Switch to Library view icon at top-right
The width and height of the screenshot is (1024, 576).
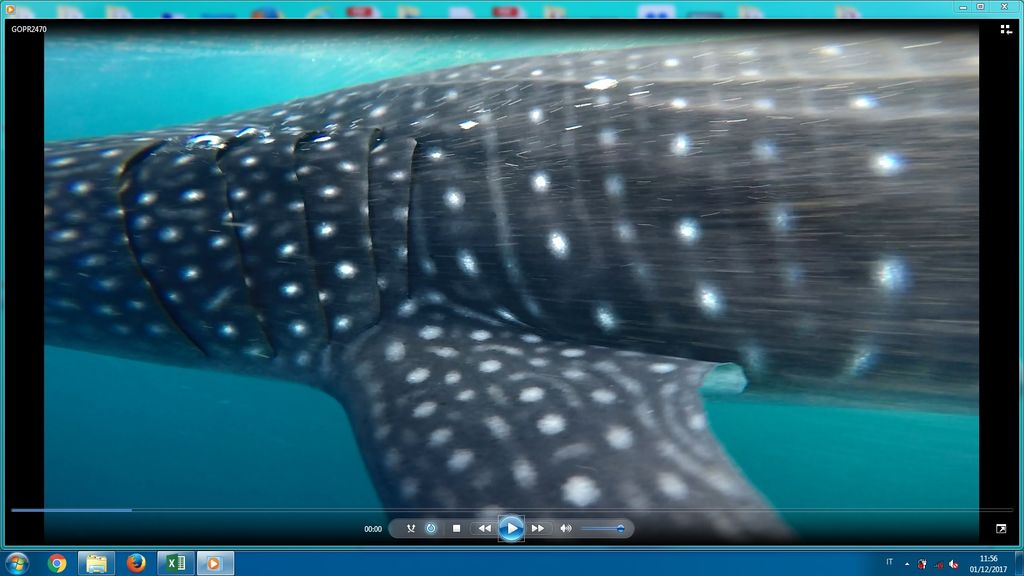pyautogui.click(x=1006, y=30)
